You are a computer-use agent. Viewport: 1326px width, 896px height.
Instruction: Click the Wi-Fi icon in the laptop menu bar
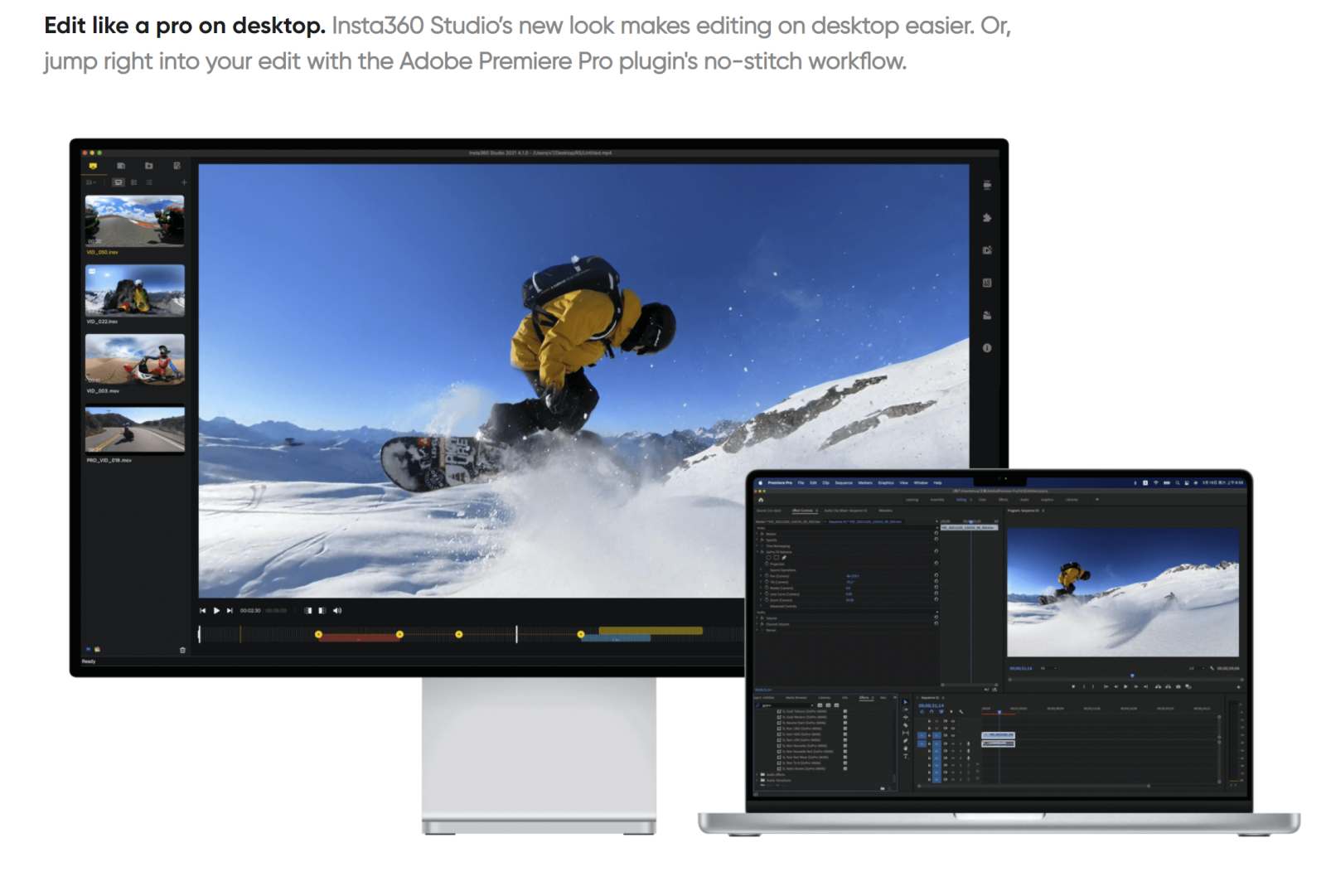[x=1156, y=482]
